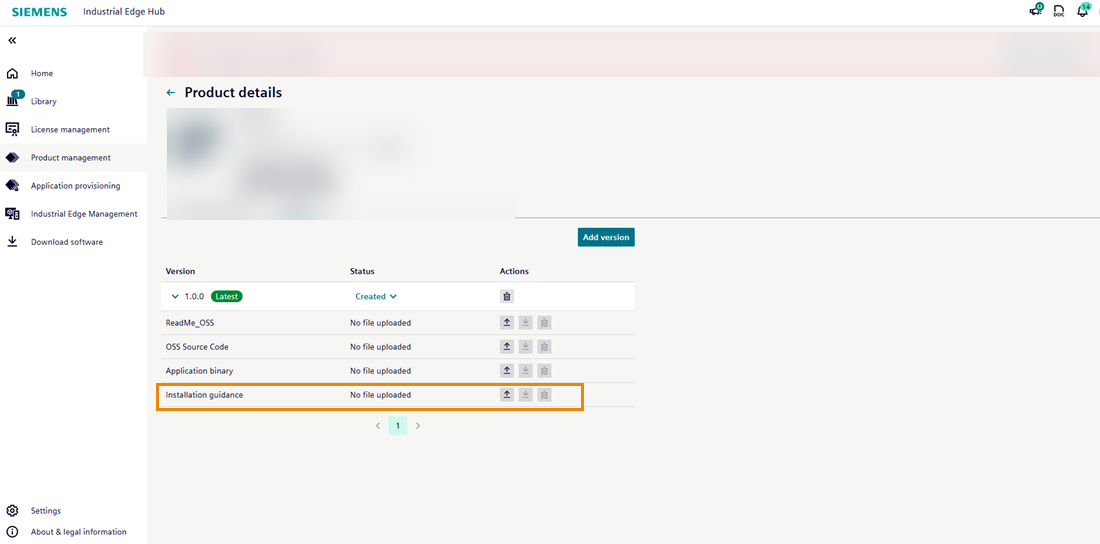Open the documentation DOC icon
This screenshot has height=544, width=1100.
point(1059,11)
